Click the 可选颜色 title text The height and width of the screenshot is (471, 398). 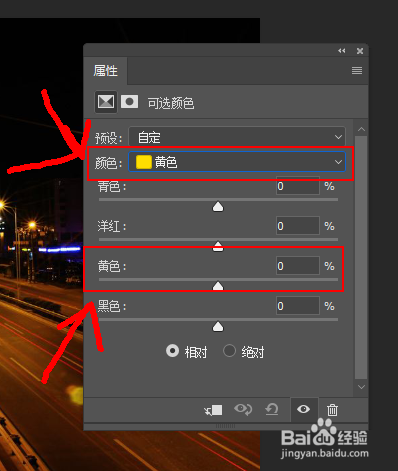pyautogui.click(x=171, y=103)
